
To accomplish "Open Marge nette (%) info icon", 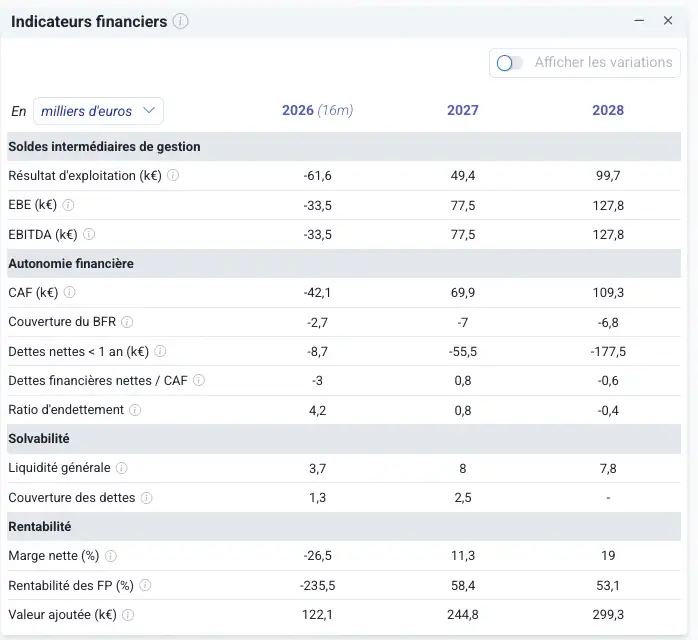I will (x=111, y=556).
